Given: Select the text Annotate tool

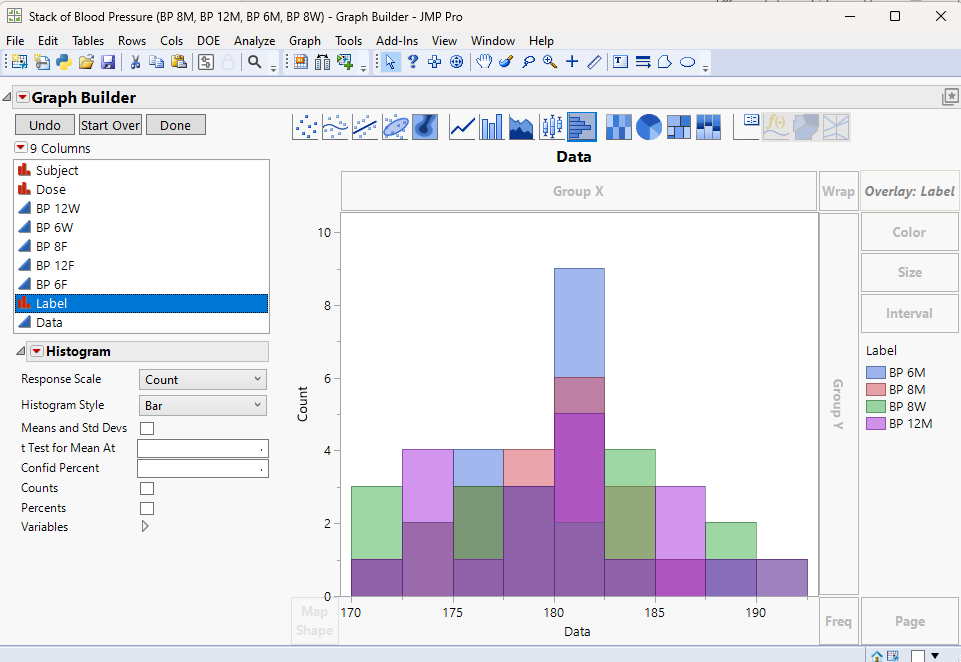Looking at the screenshot, I should [x=620, y=62].
